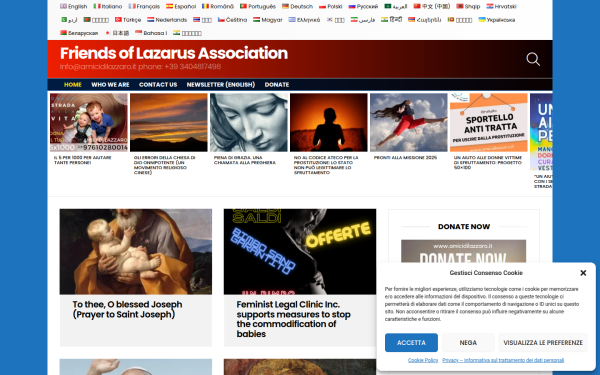Select Polski language flag
Image resolution: width=600 pixels, height=375 pixels.
pyautogui.click(x=331, y=6)
